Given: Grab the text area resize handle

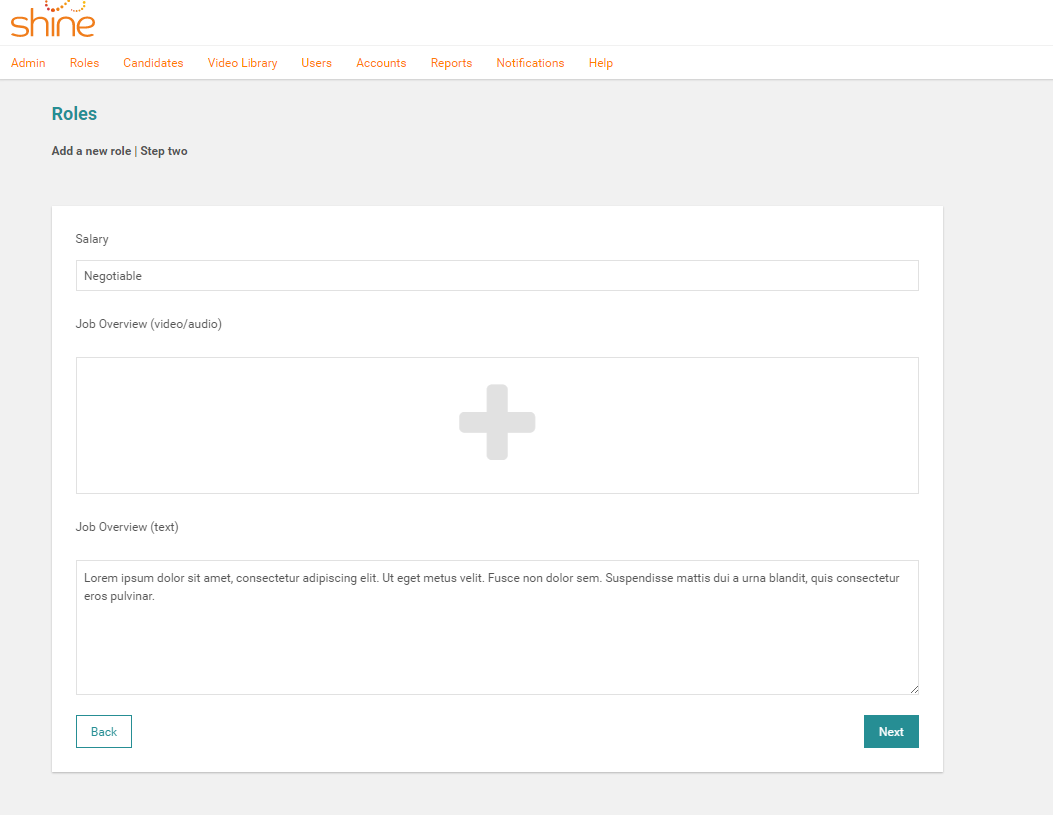Looking at the screenshot, I should (x=913, y=689).
